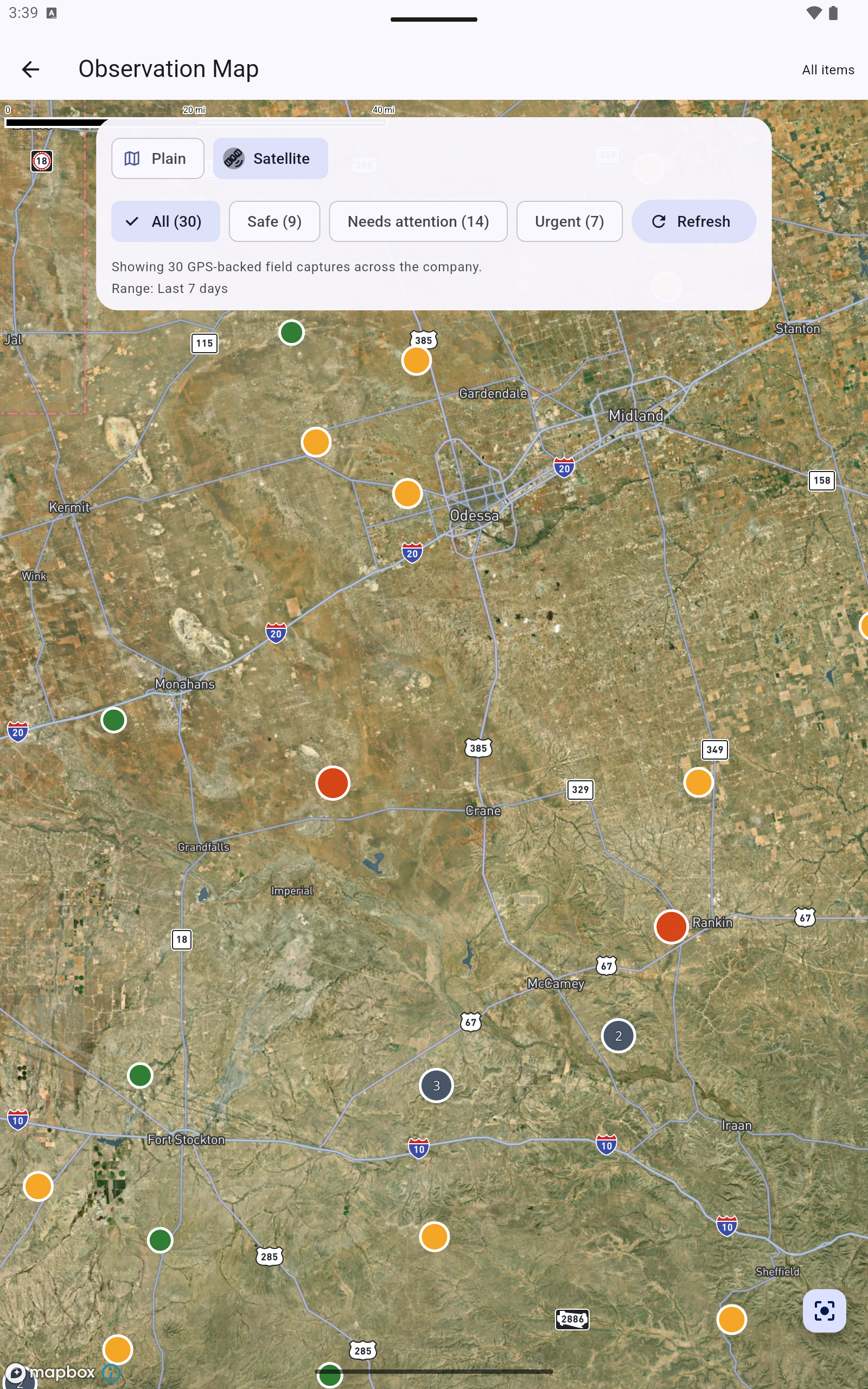The width and height of the screenshot is (868, 1389).
Task: Enable the Satellite map style
Action: [x=270, y=158]
